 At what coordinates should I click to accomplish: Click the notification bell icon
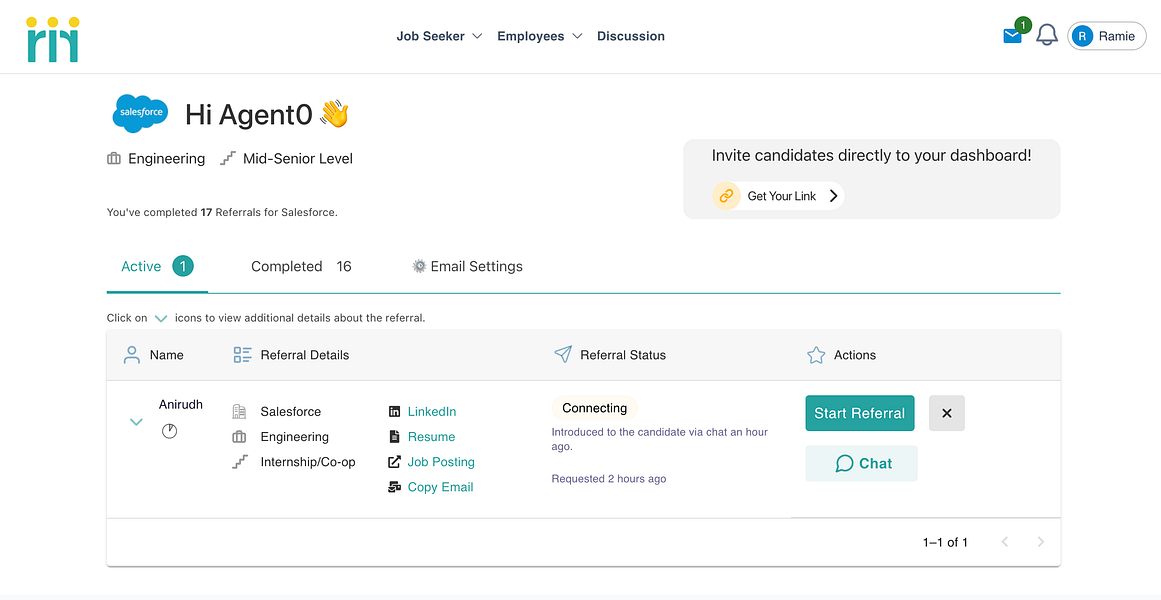pos(1046,36)
